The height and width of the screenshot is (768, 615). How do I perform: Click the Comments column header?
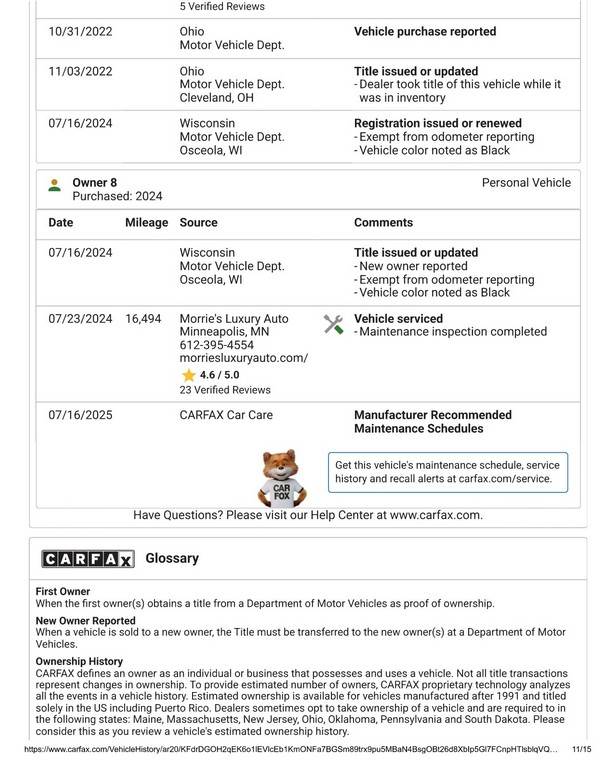383,223
